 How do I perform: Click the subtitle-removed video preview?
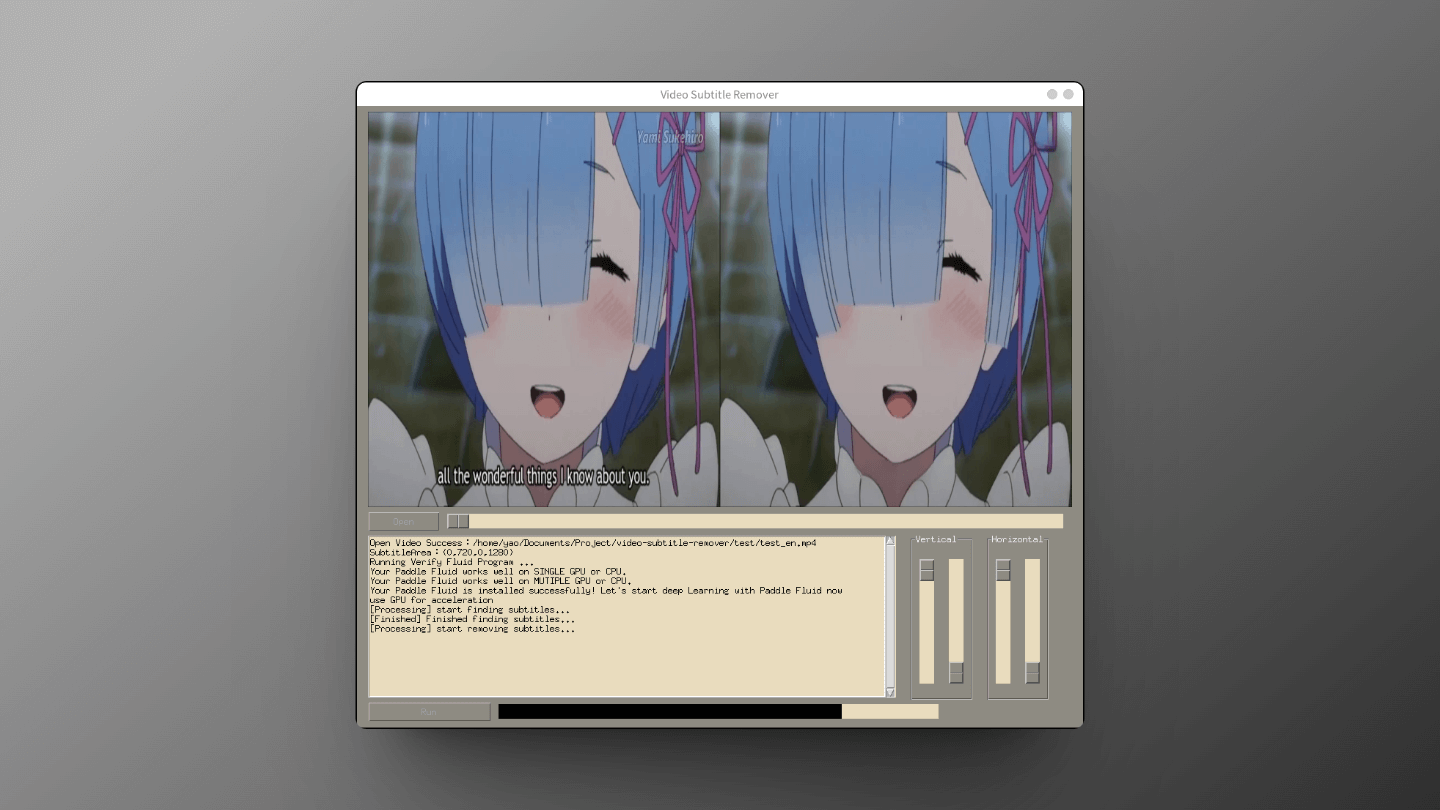click(896, 309)
